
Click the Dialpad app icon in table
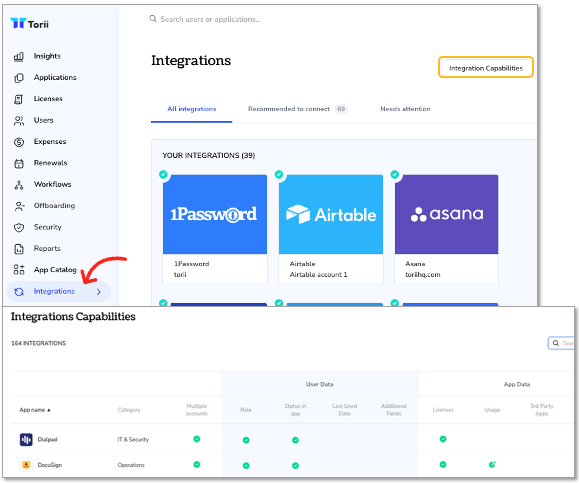click(26, 439)
